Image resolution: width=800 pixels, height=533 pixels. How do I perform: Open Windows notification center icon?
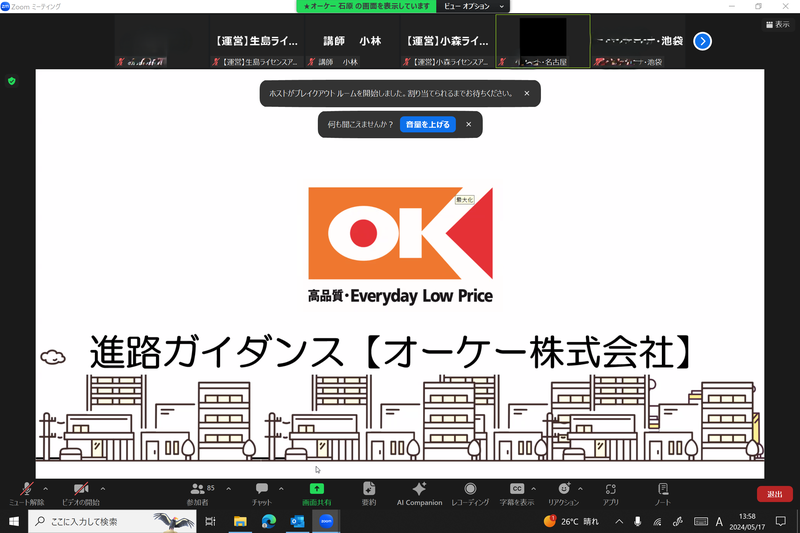[781, 521]
